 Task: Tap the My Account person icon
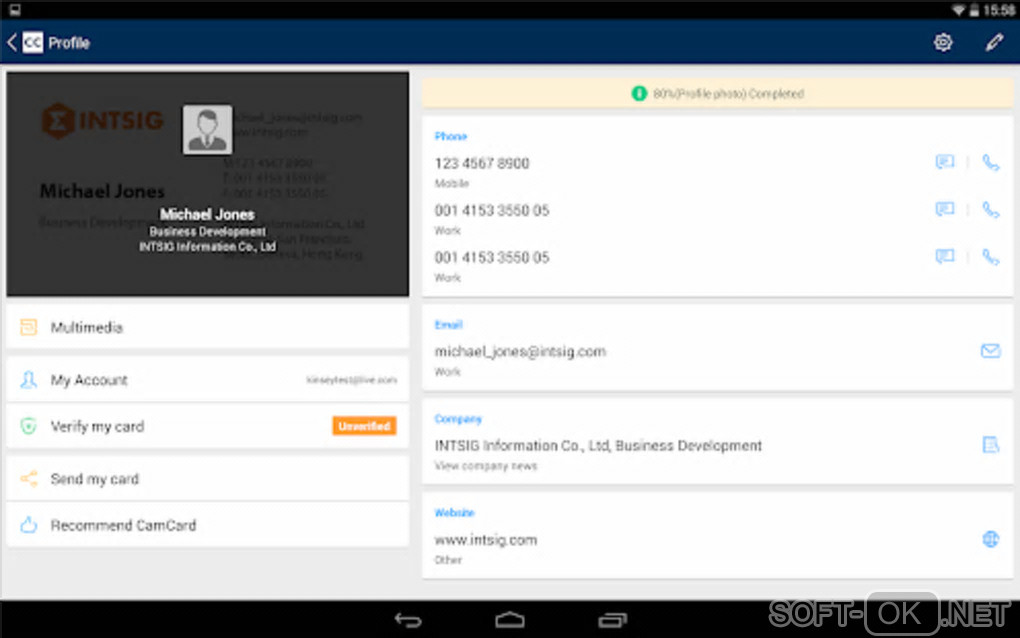(29, 380)
